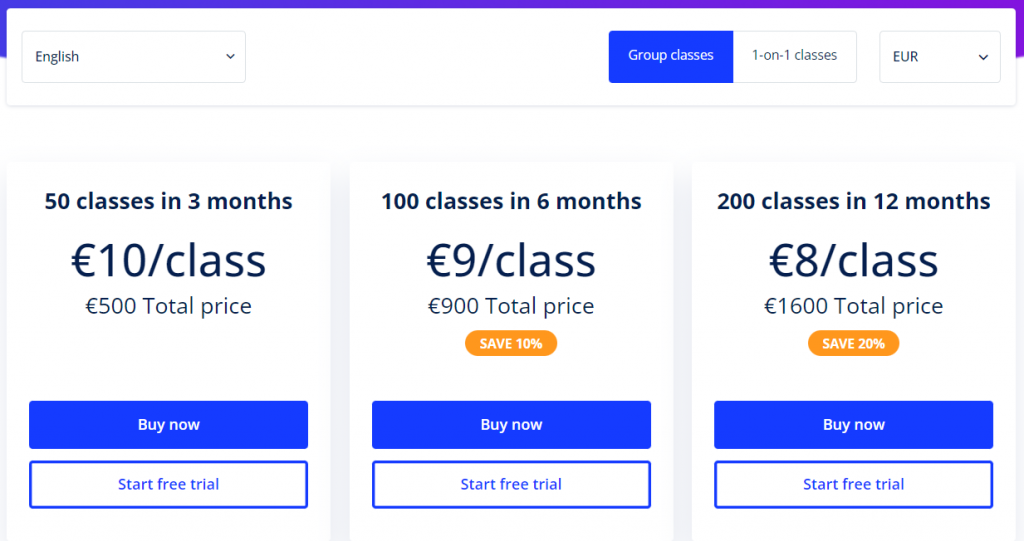
Task: Click the €10/class price text
Action: coord(168,260)
